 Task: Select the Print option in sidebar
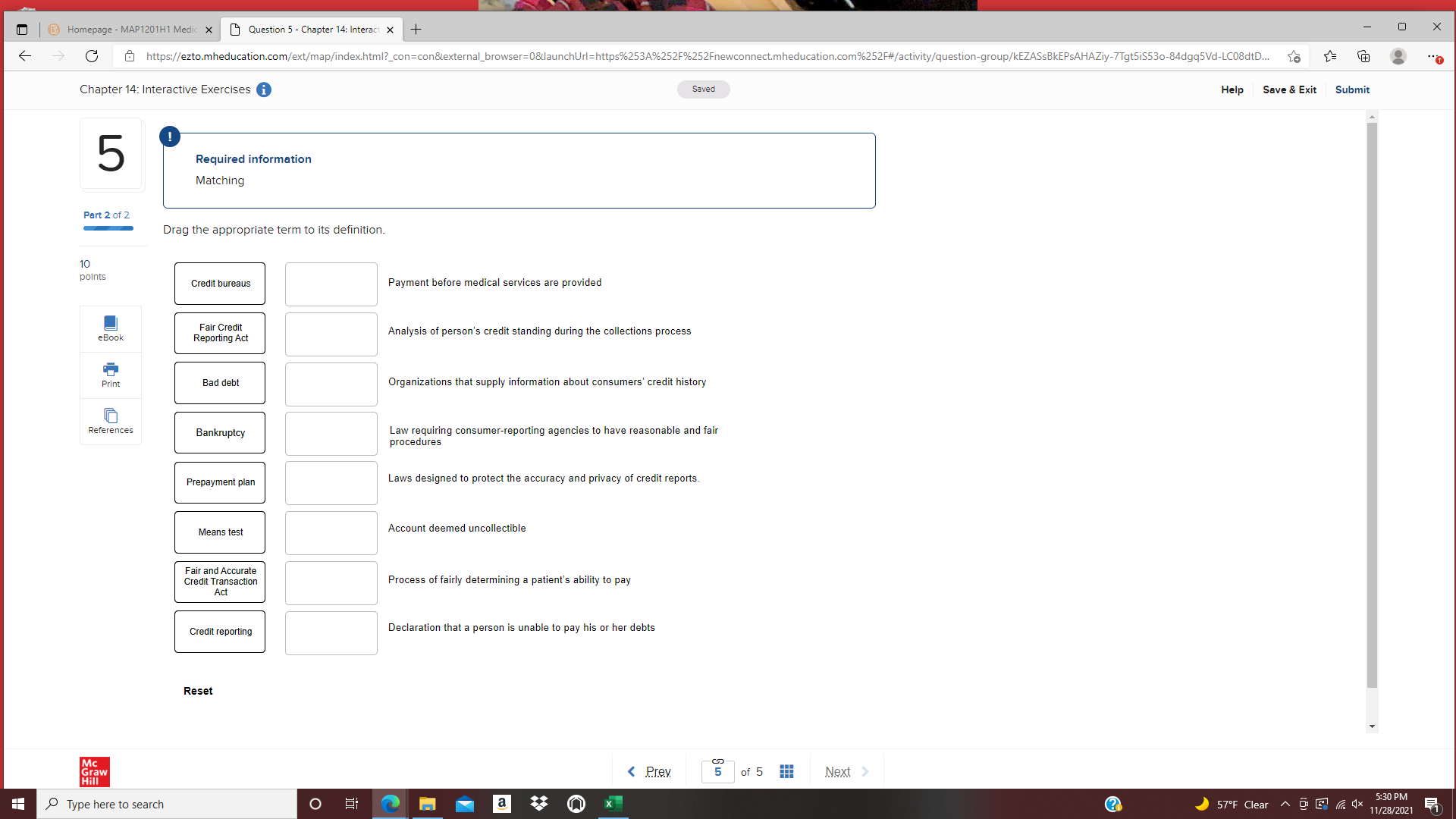pyautogui.click(x=110, y=374)
